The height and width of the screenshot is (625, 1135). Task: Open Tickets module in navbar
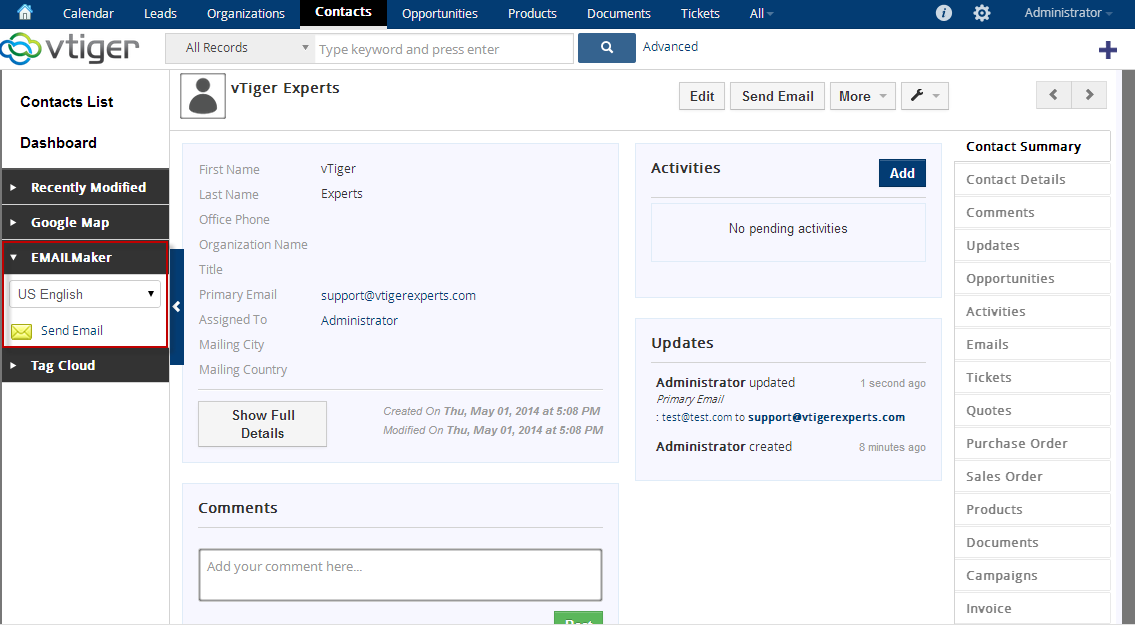pos(700,13)
